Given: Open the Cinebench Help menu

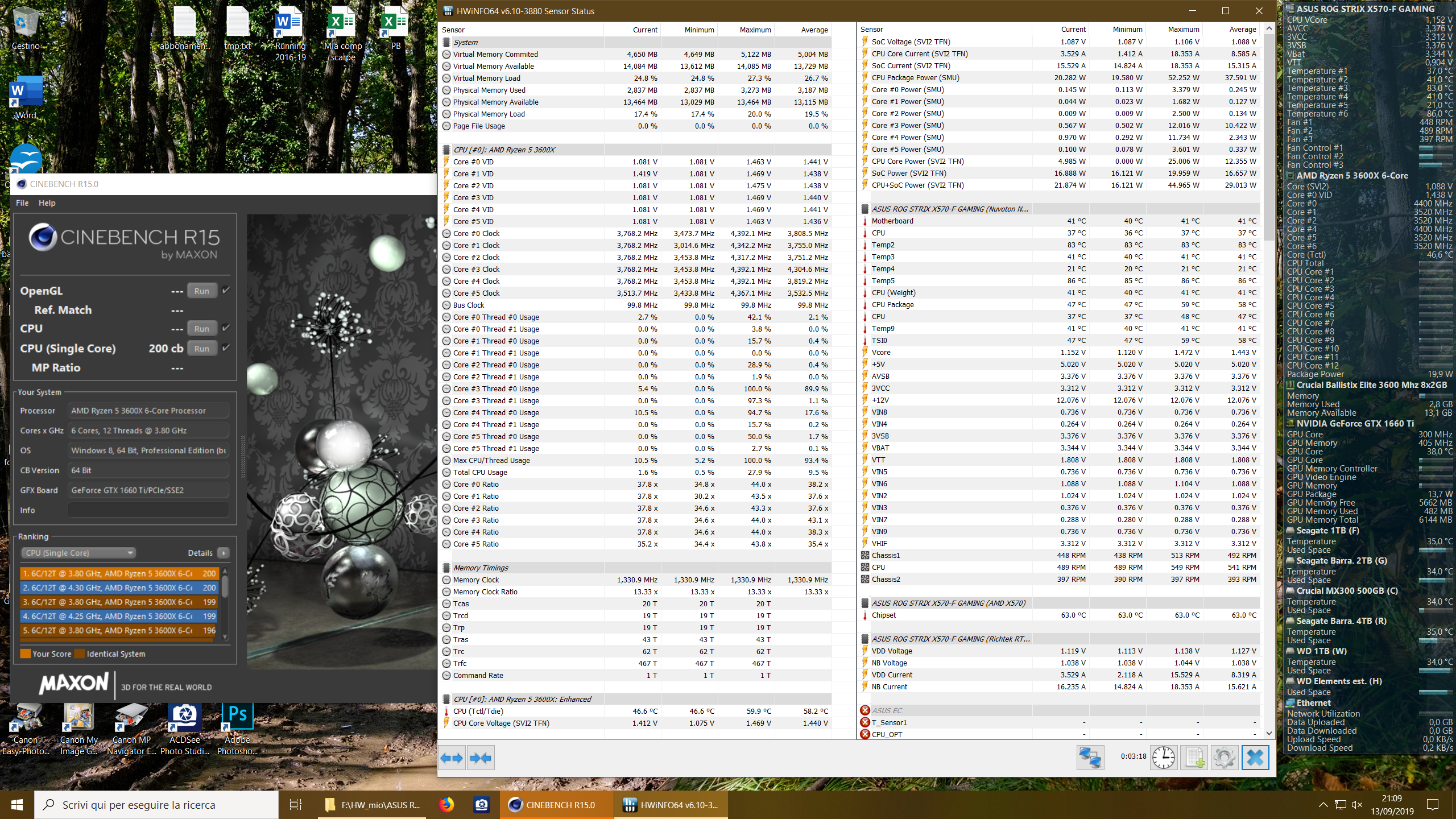Looking at the screenshot, I should (x=47, y=203).
